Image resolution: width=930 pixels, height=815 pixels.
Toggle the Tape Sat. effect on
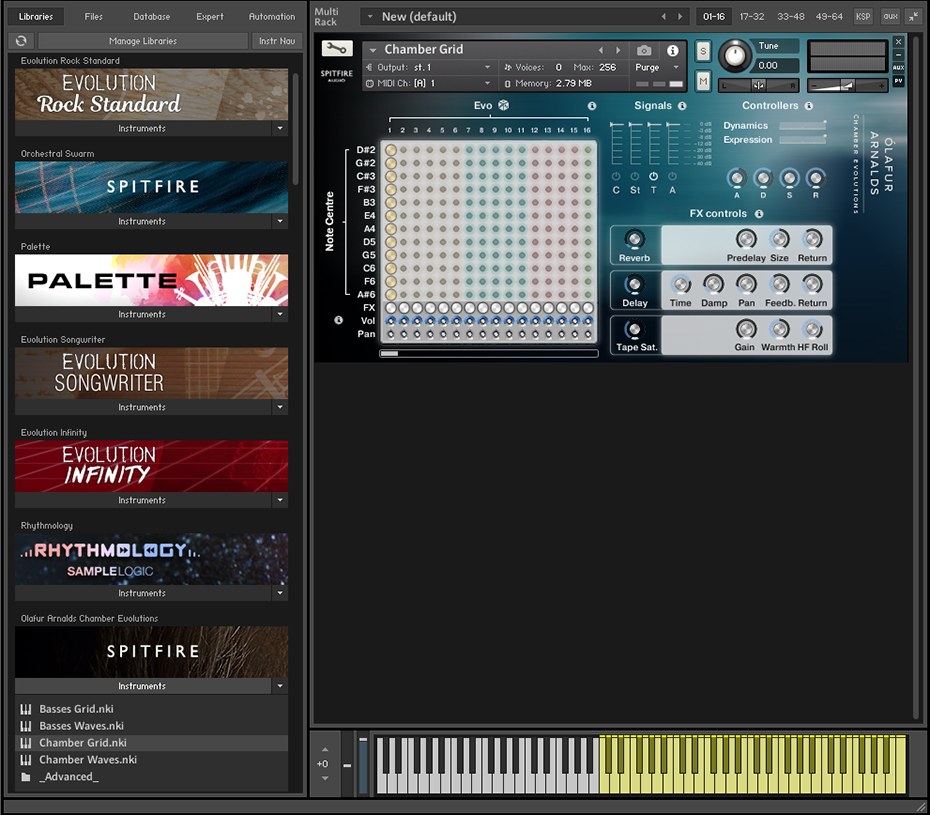pyautogui.click(x=634, y=329)
